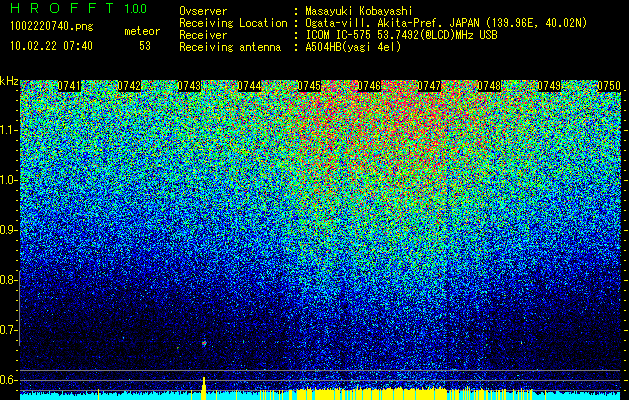Click the tall yellow spike in the power graph
Screen dimensions: 629x400
coord(204,388)
